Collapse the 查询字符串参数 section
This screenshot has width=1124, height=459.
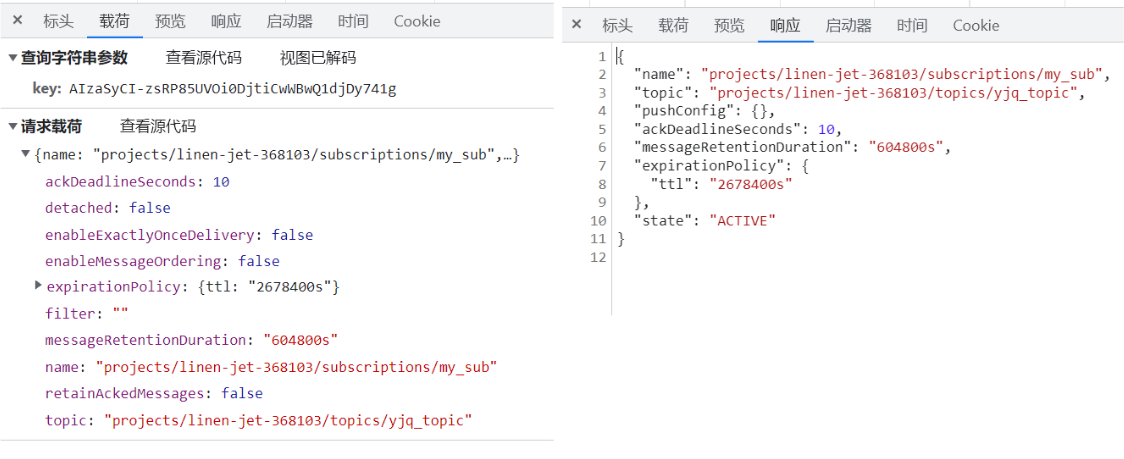(13, 58)
